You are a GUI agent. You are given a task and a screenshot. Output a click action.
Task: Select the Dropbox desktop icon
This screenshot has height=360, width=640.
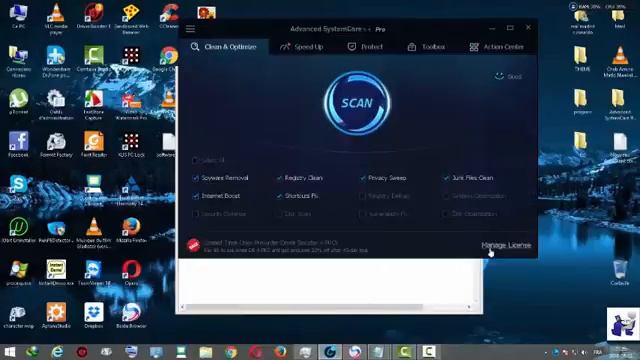(93, 316)
